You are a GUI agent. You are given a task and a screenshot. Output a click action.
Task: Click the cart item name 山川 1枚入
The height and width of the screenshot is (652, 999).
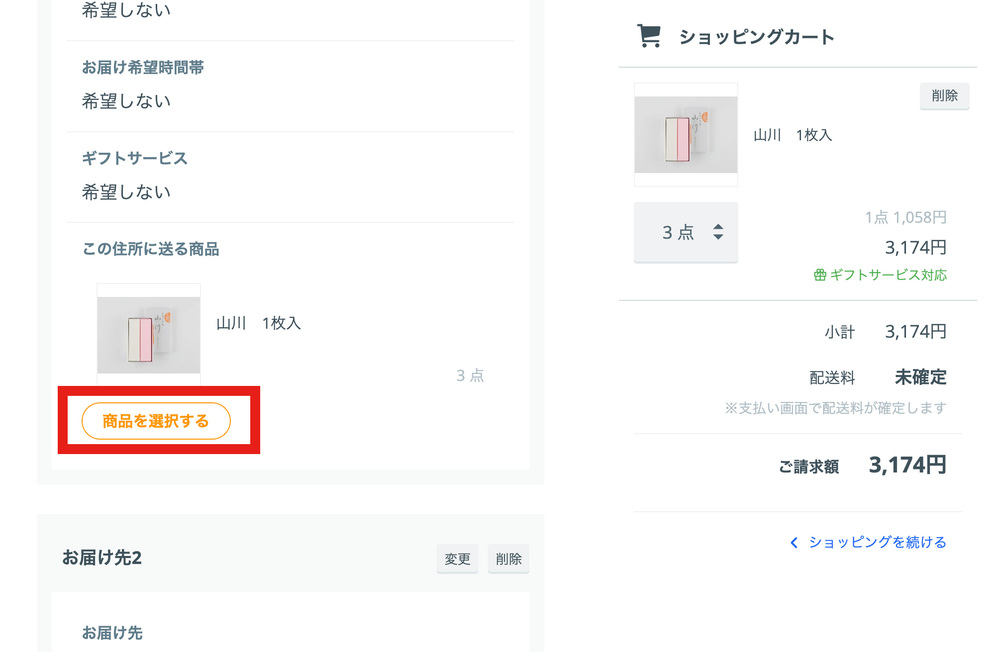pos(793,135)
